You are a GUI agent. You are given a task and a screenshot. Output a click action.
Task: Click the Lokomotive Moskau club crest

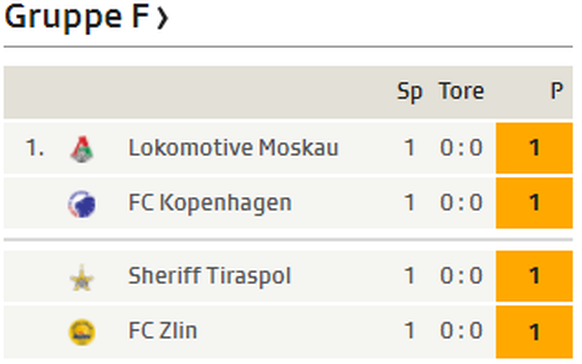tap(82, 149)
